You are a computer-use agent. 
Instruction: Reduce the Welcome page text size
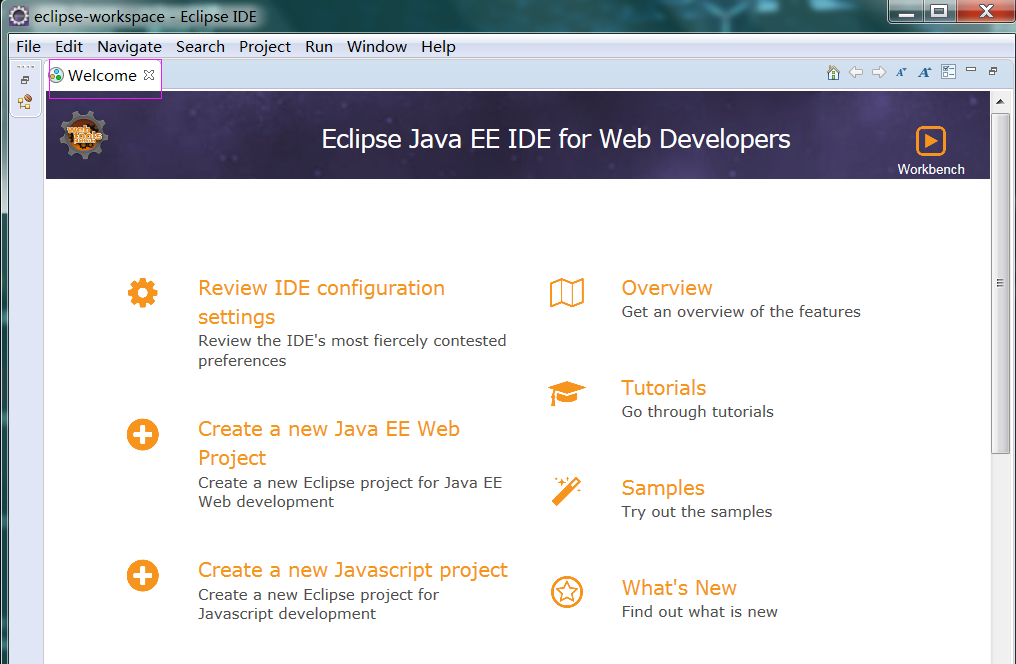(x=901, y=72)
